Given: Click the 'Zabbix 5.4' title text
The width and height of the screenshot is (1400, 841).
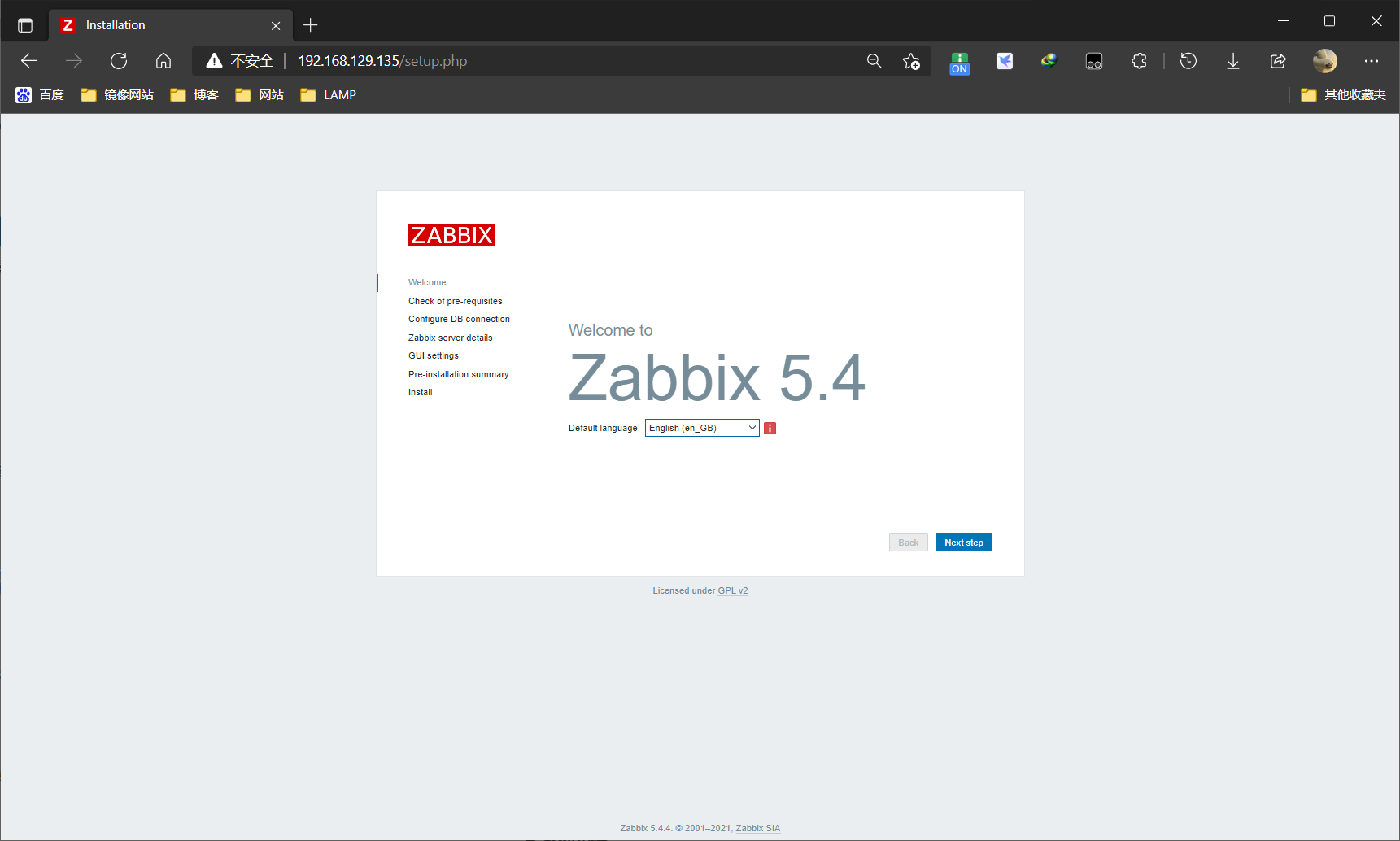Looking at the screenshot, I should [x=717, y=378].
